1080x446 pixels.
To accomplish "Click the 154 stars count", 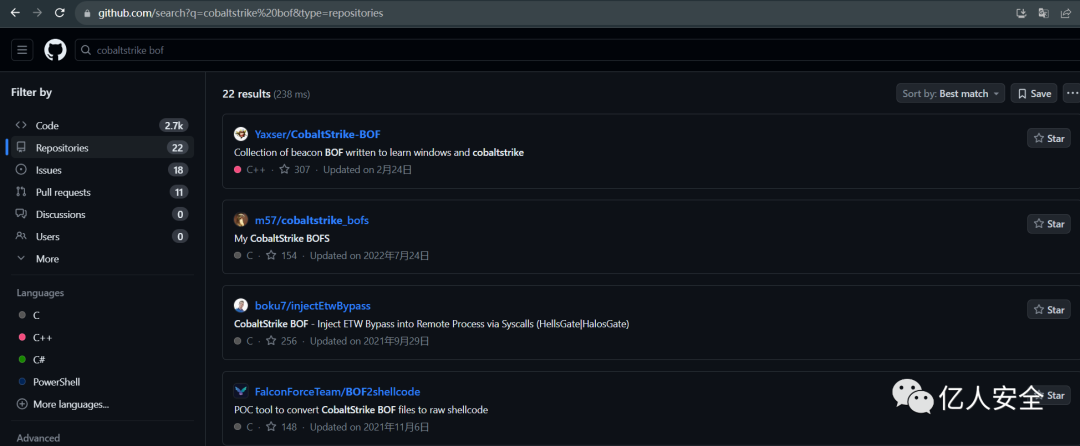I will point(282,255).
